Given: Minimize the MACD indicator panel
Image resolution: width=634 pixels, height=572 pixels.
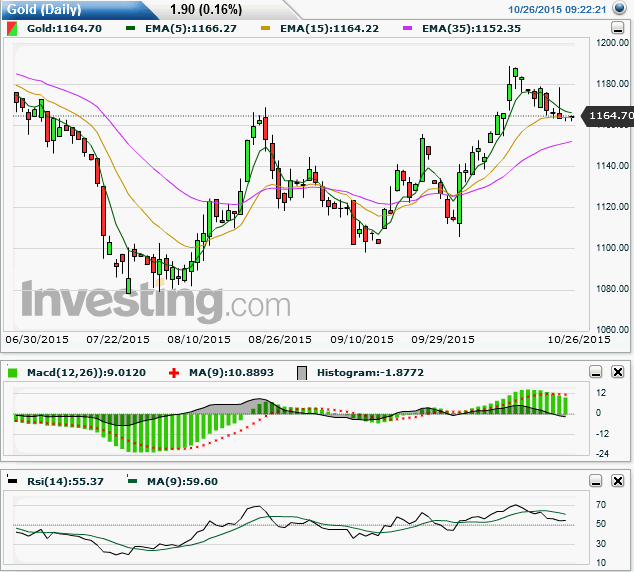Looking at the screenshot, I should (x=596, y=371).
